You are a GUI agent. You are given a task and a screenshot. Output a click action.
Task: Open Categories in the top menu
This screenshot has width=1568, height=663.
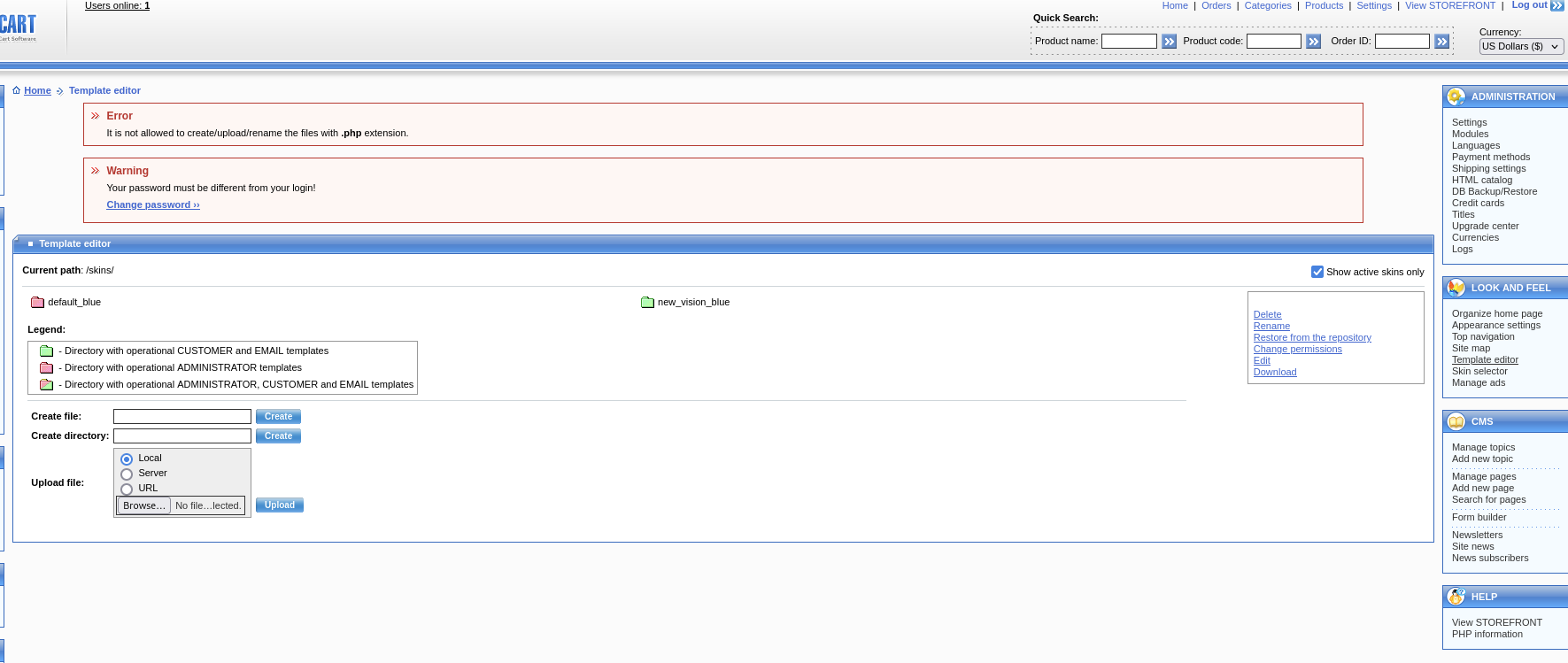[x=1267, y=5]
